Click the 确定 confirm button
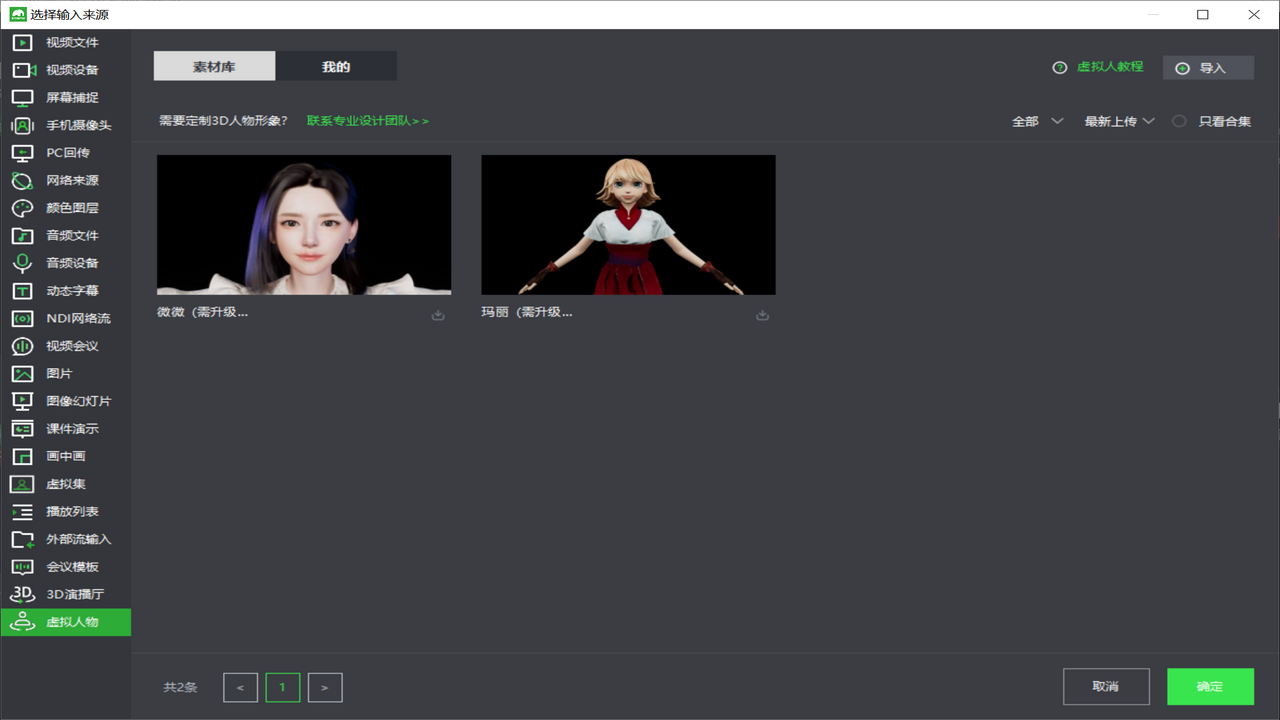 point(1210,686)
